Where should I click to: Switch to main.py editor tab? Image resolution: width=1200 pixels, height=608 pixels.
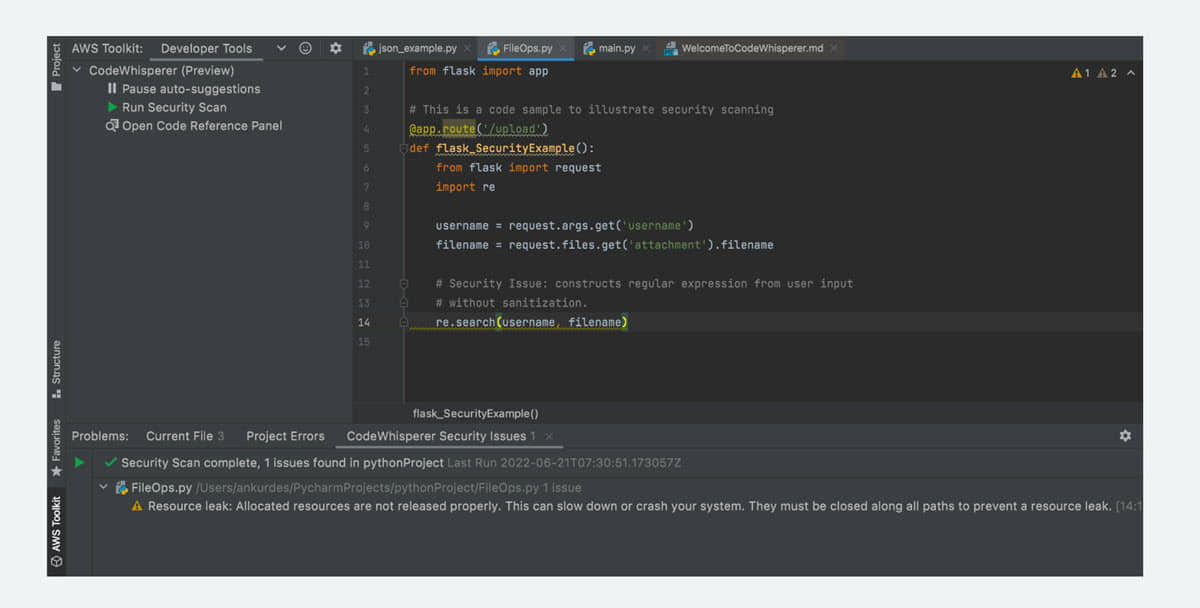pos(617,48)
